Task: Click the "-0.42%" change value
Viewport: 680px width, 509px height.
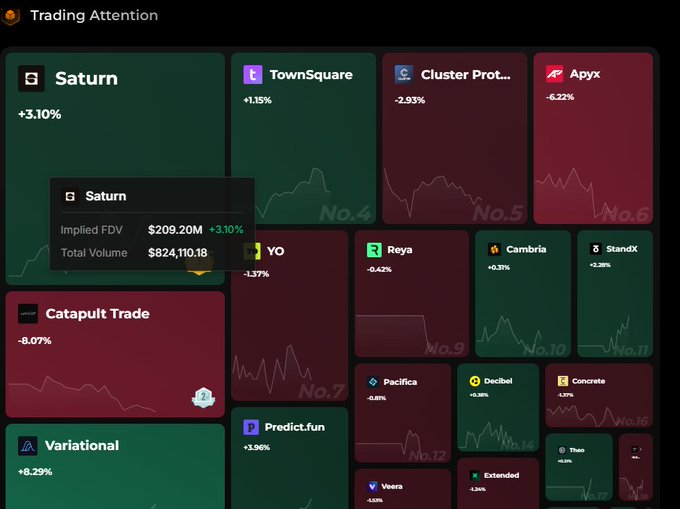Action: pos(379,270)
